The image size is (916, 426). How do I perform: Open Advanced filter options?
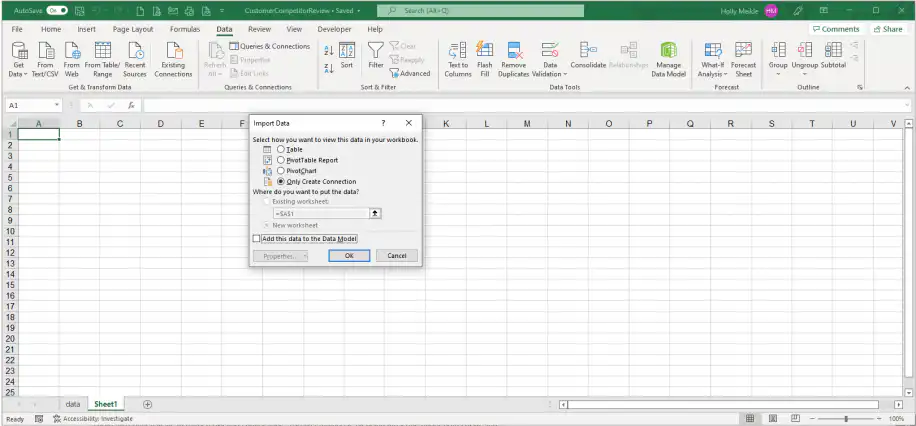pos(410,74)
